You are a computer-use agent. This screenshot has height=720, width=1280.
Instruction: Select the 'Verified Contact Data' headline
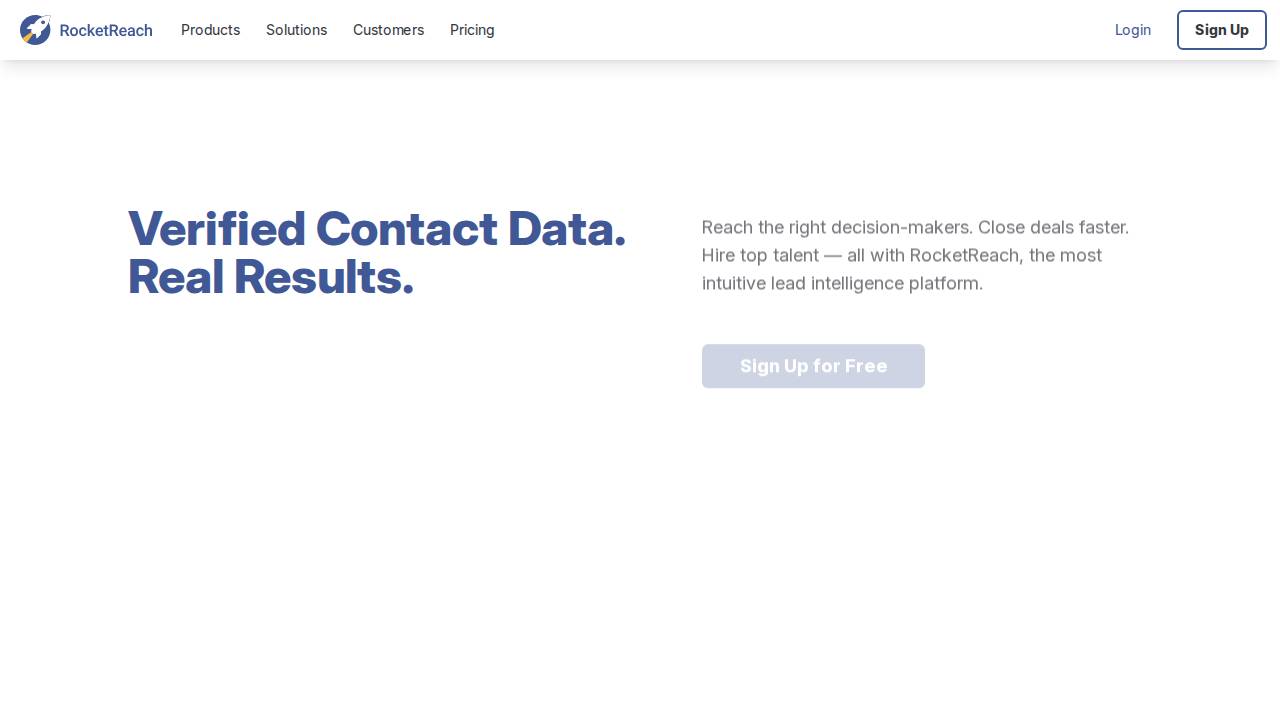pos(377,252)
